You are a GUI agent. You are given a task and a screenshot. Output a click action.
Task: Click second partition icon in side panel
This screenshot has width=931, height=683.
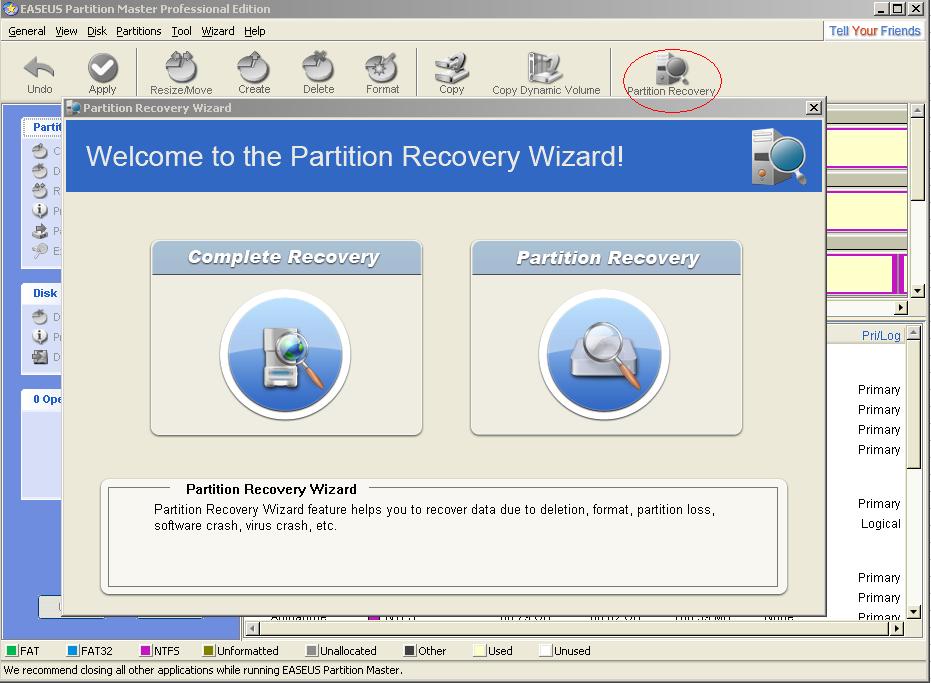coord(40,171)
